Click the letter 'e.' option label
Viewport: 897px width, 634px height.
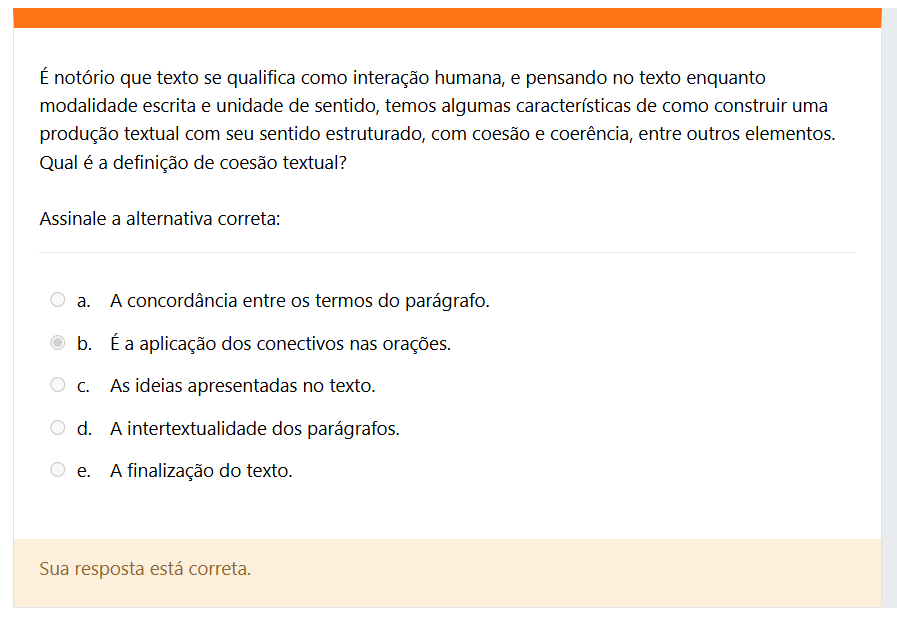point(84,471)
